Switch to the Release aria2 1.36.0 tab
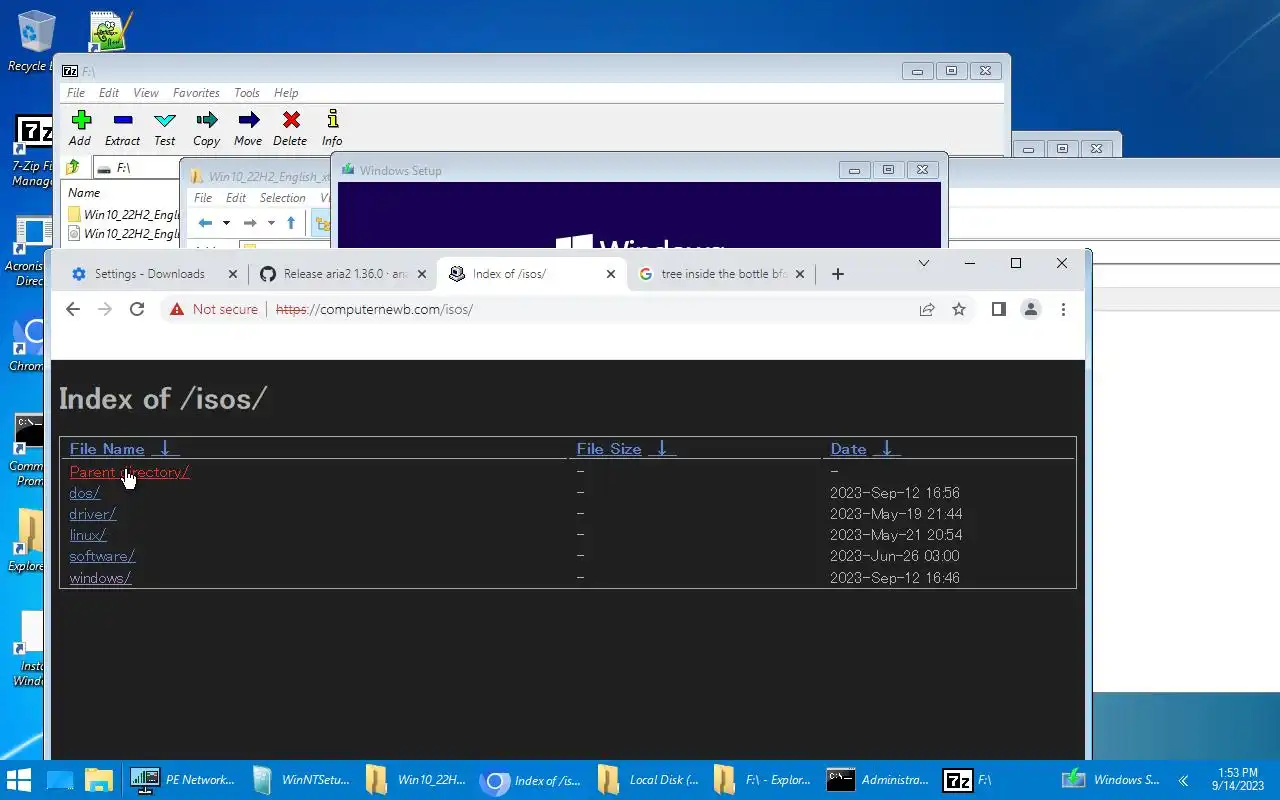 pyautogui.click(x=345, y=274)
